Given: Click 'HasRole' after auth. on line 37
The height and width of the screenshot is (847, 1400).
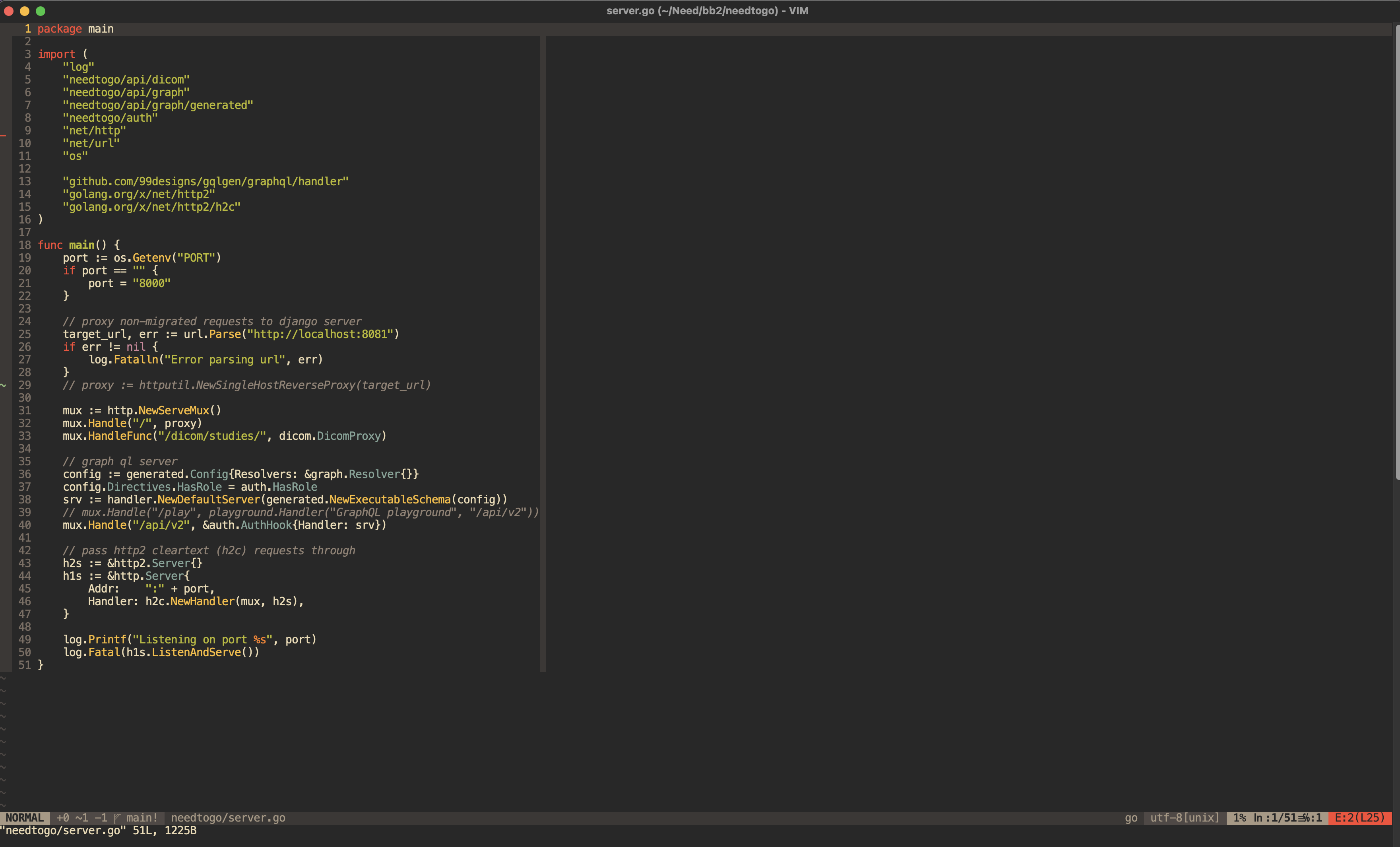Looking at the screenshot, I should tap(295, 487).
